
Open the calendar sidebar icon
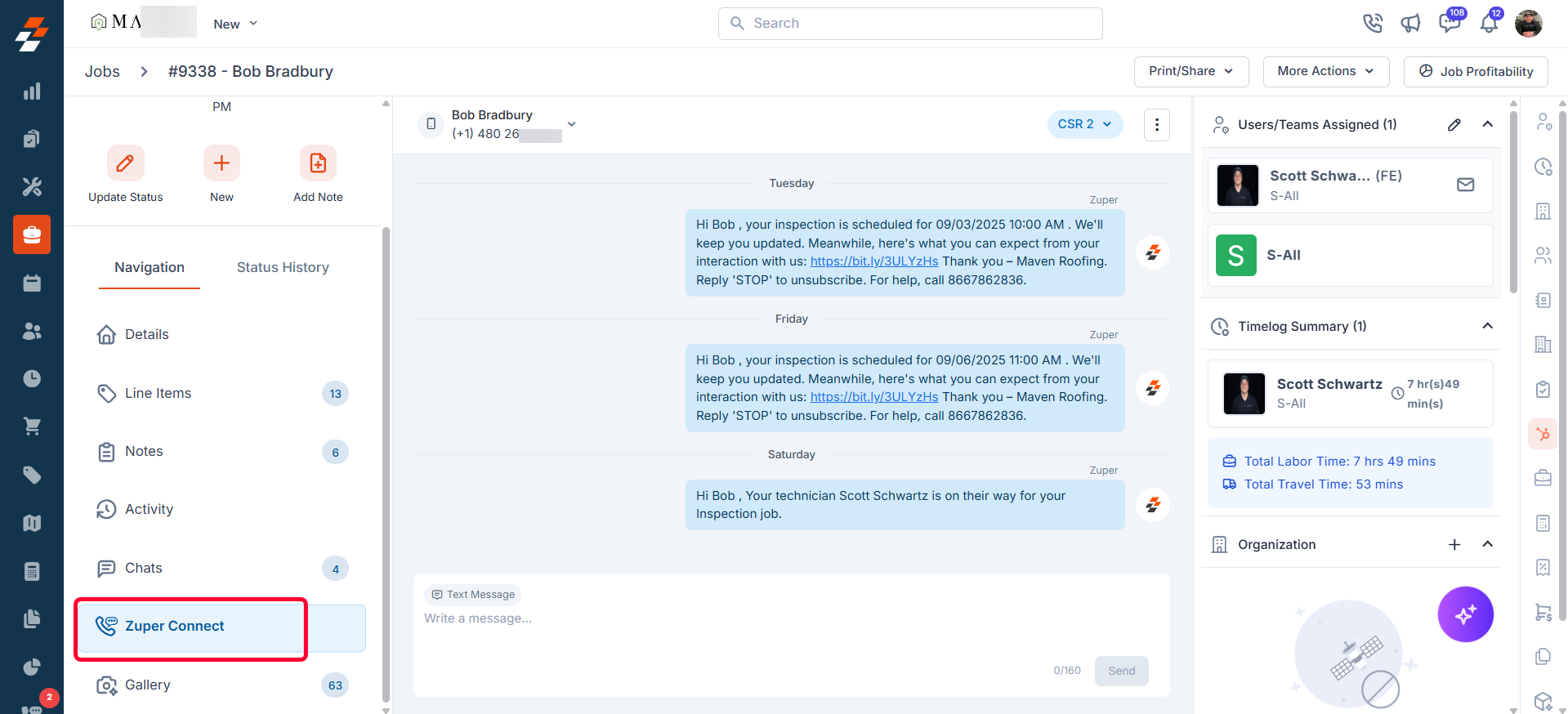(32, 283)
